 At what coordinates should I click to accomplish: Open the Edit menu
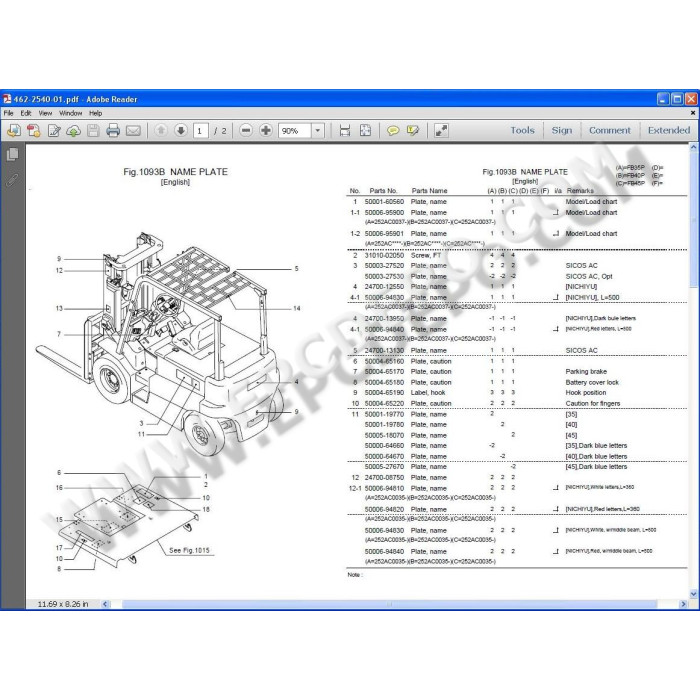(x=26, y=113)
